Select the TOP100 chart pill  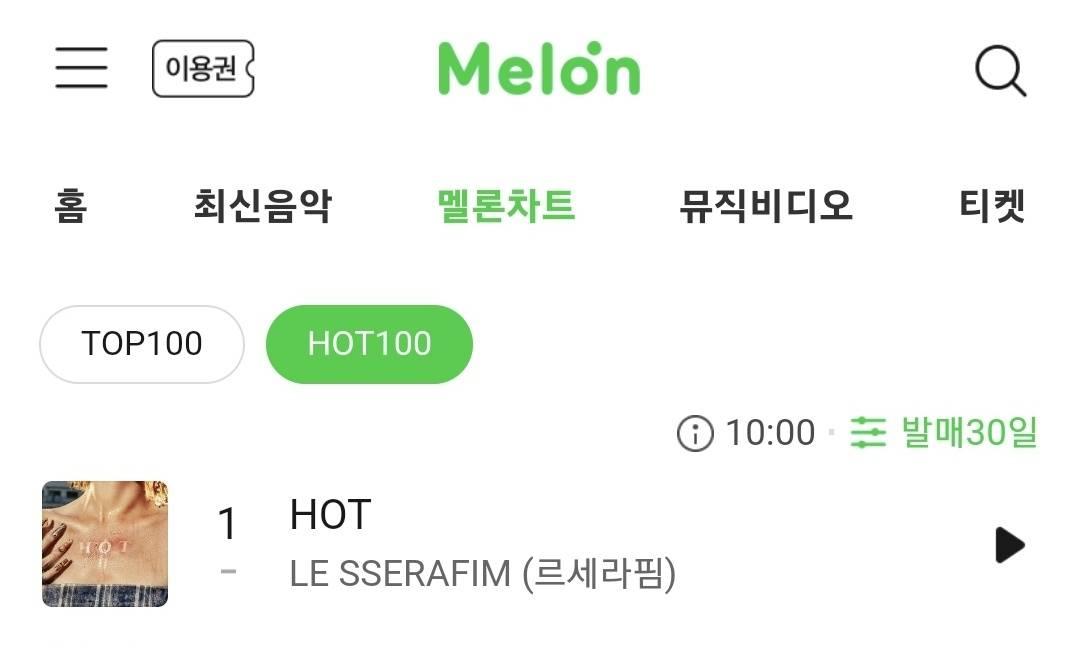point(142,344)
